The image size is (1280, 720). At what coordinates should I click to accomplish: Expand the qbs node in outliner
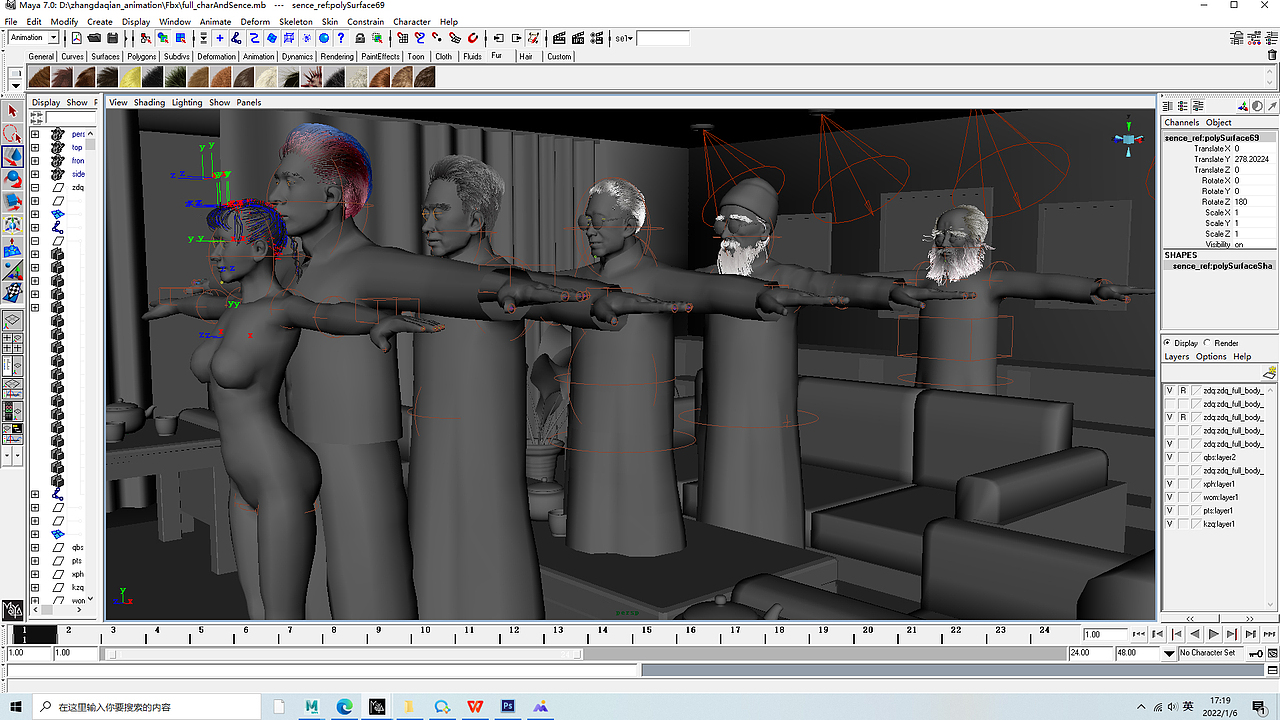(35, 548)
